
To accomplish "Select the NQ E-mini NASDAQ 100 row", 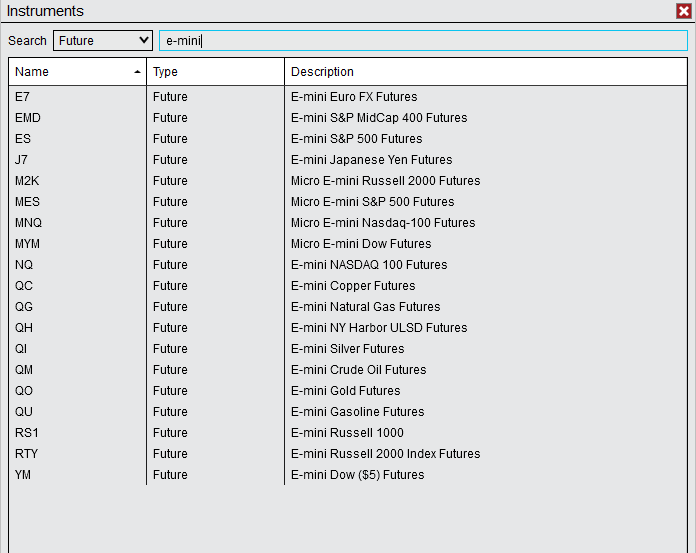I will (368, 265).
